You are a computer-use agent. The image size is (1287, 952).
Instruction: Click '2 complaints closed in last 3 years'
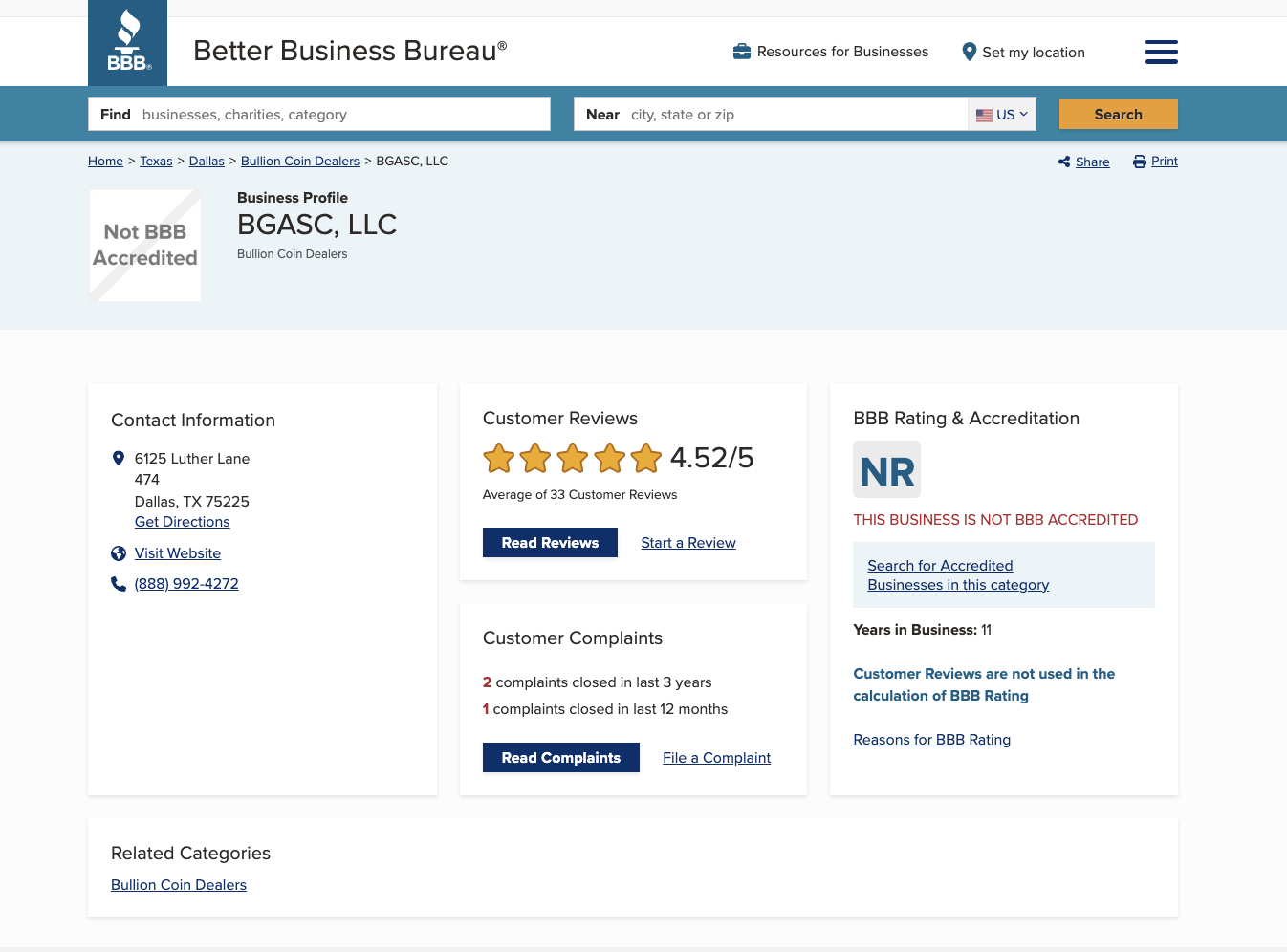pyautogui.click(x=597, y=682)
